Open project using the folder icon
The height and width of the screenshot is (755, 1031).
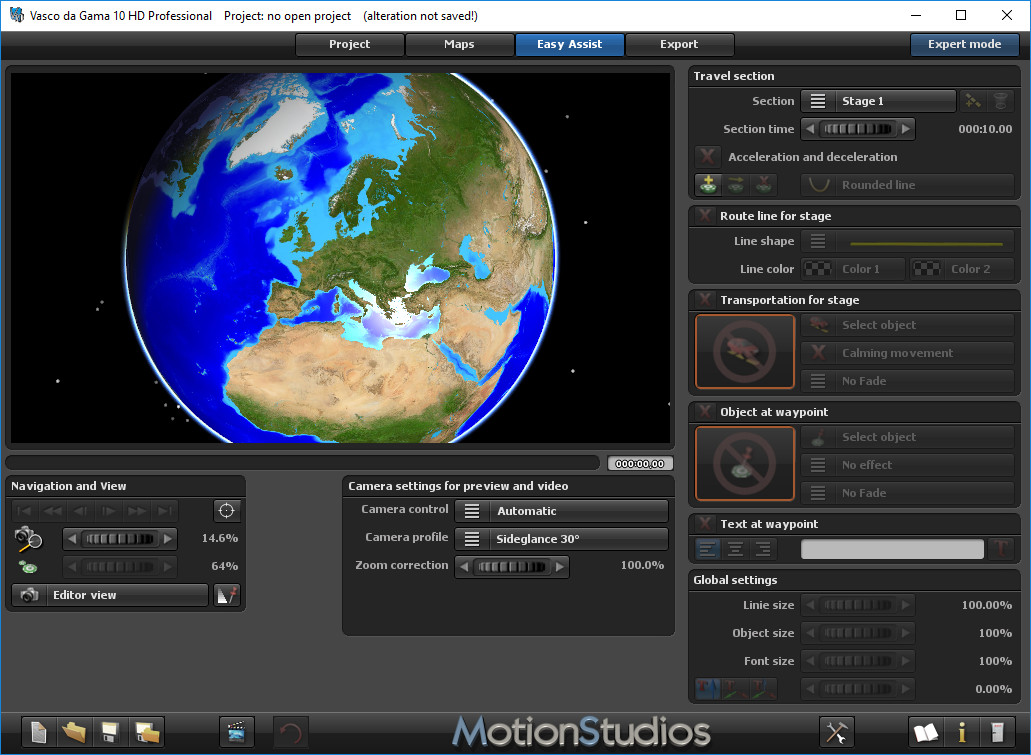point(74,732)
